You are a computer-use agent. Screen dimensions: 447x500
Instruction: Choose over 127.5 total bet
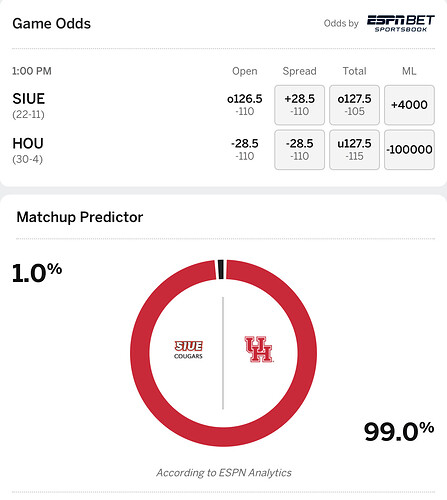354,105
